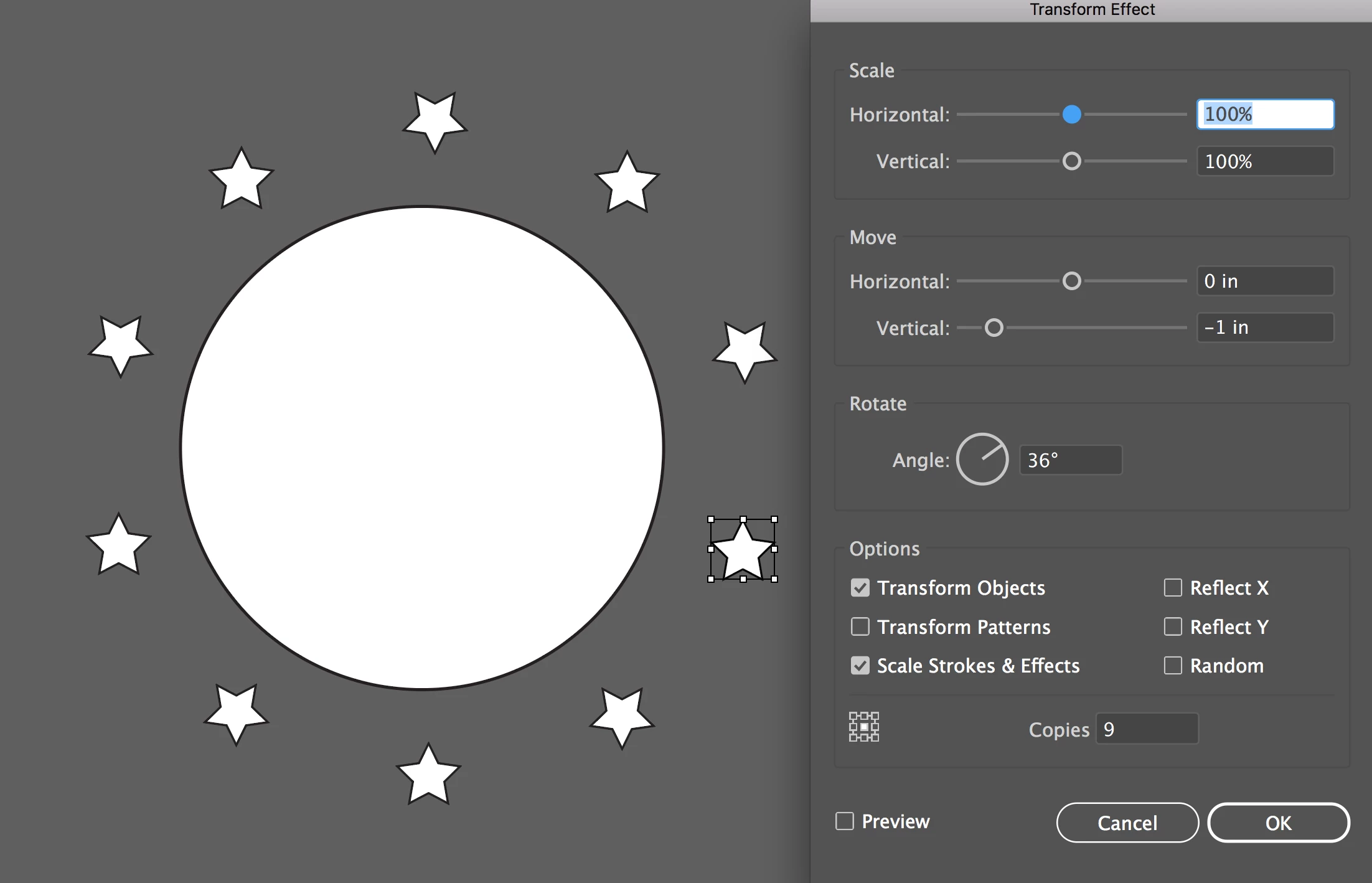Click the Move Horizontal slider handle
This screenshot has width=1372, height=883.
coord(1071,281)
